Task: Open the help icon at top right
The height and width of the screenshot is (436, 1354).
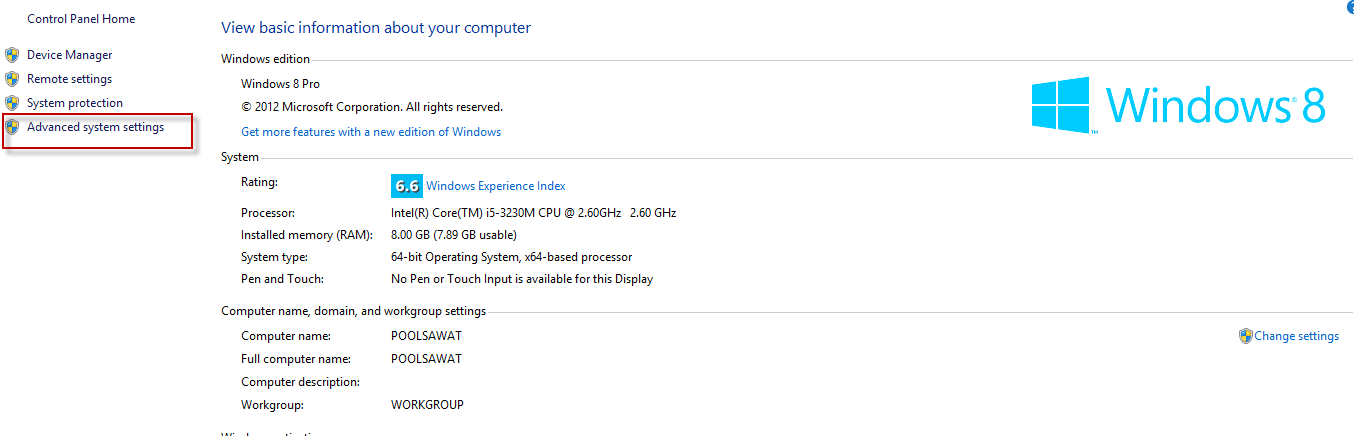Action: pyautogui.click(x=1349, y=6)
